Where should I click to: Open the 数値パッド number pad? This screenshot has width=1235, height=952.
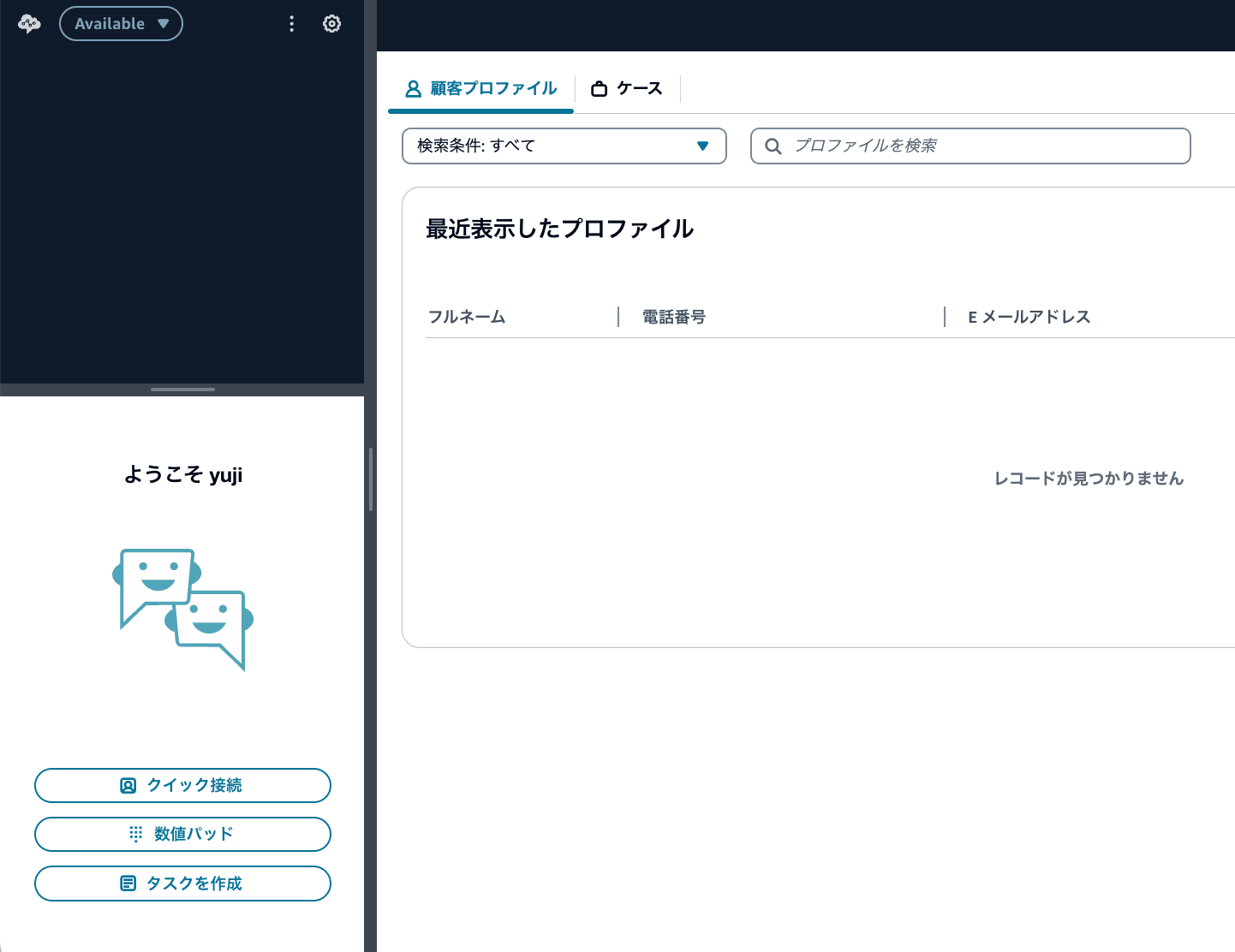pos(182,834)
